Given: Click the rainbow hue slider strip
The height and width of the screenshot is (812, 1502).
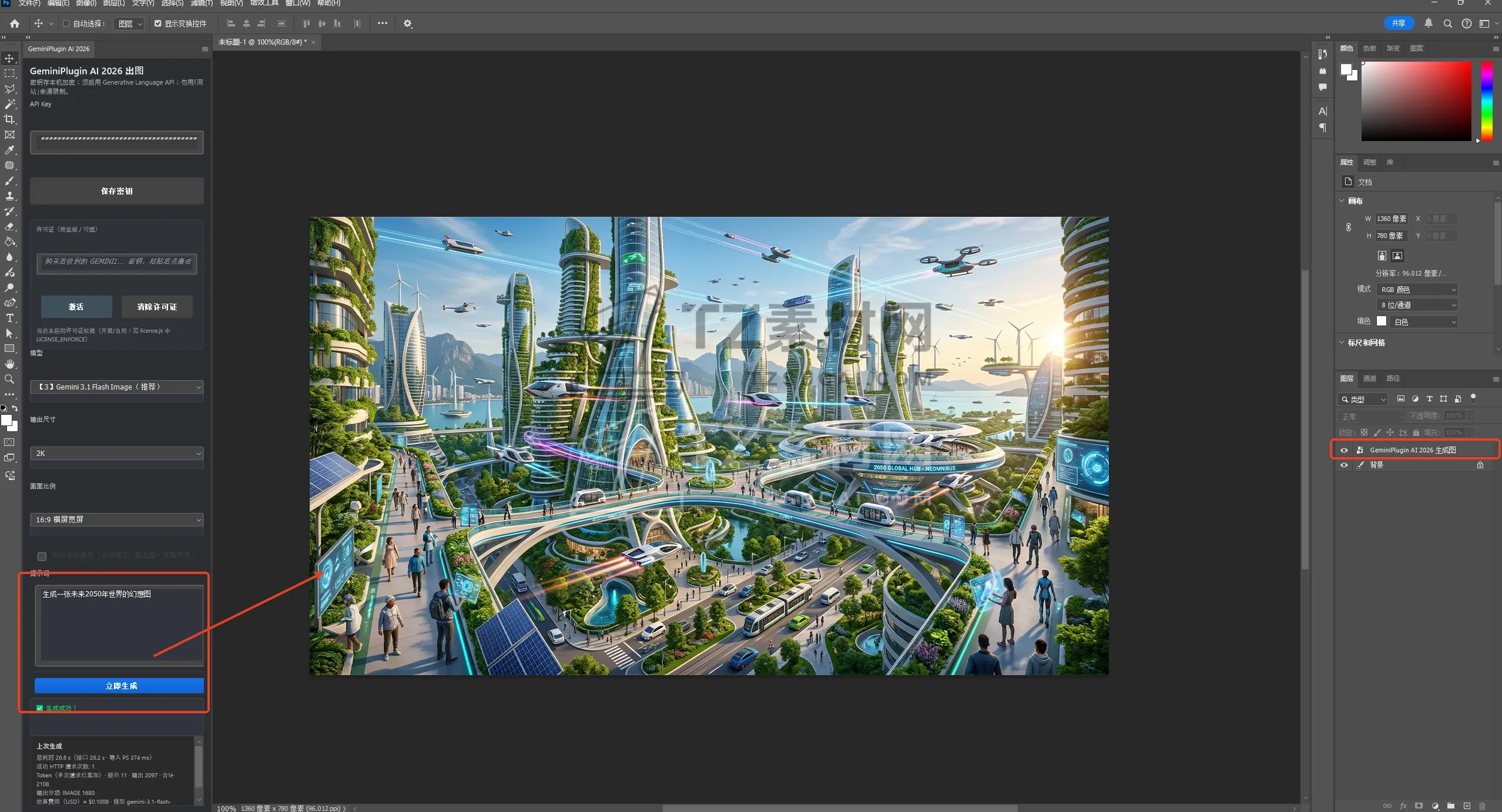Looking at the screenshot, I should tap(1486, 101).
